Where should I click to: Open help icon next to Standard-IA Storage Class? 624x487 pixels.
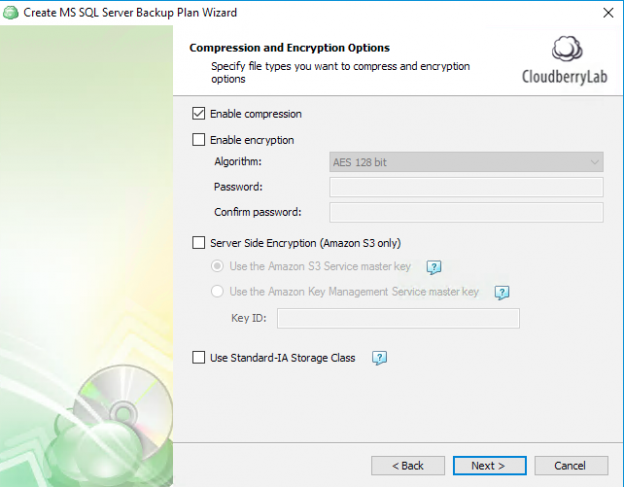(x=379, y=358)
